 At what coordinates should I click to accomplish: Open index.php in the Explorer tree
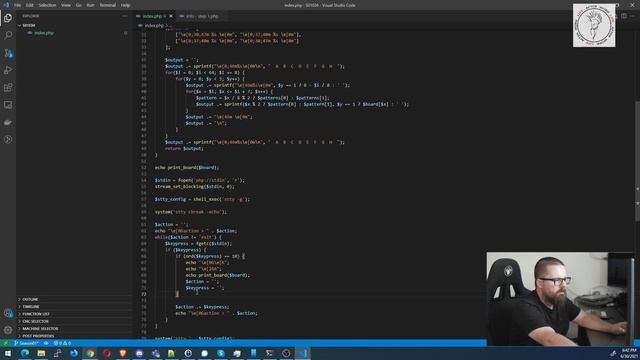click(44, 33)
